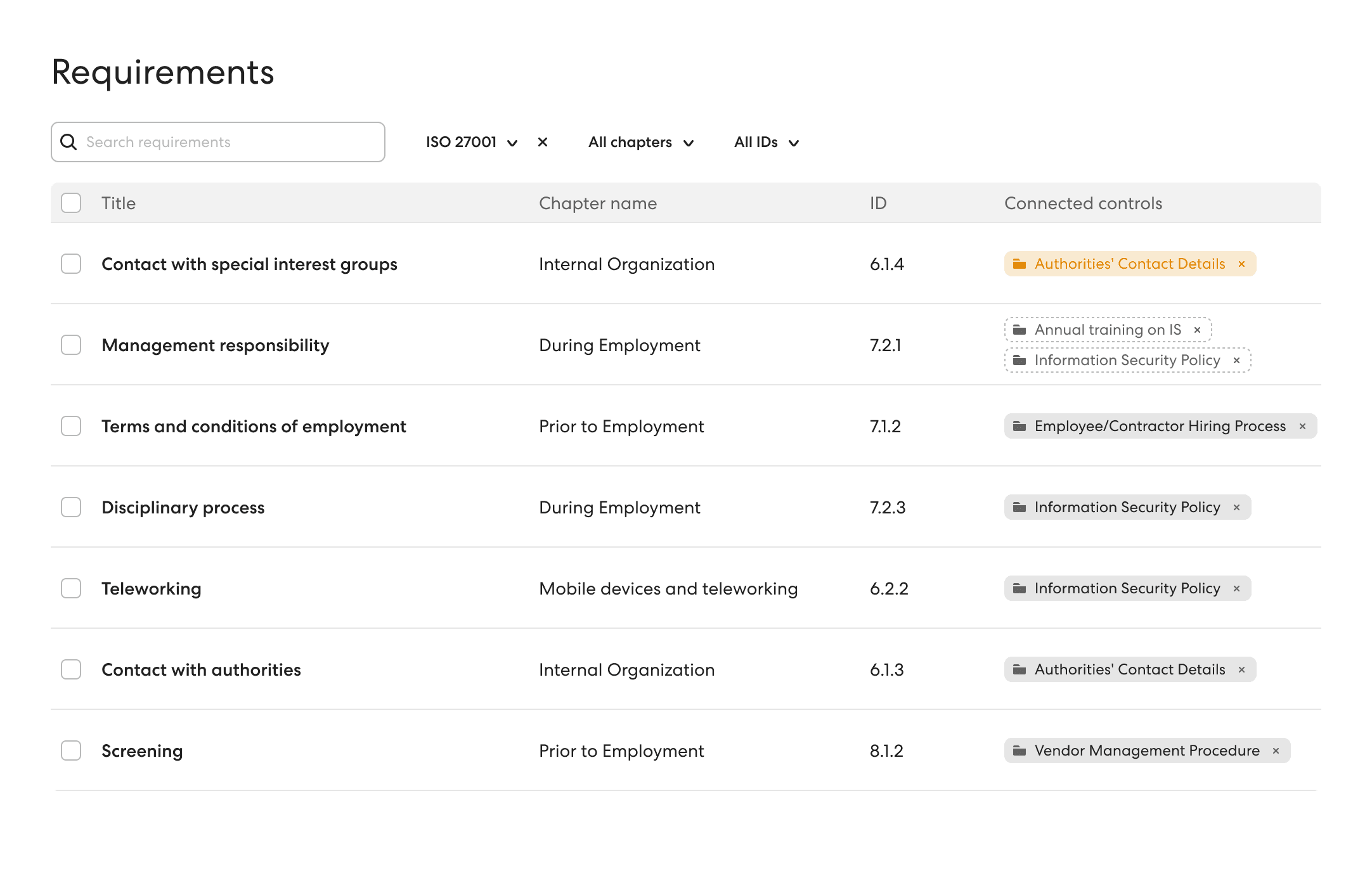Open the Screening requirement

click(x=142, y=750)
